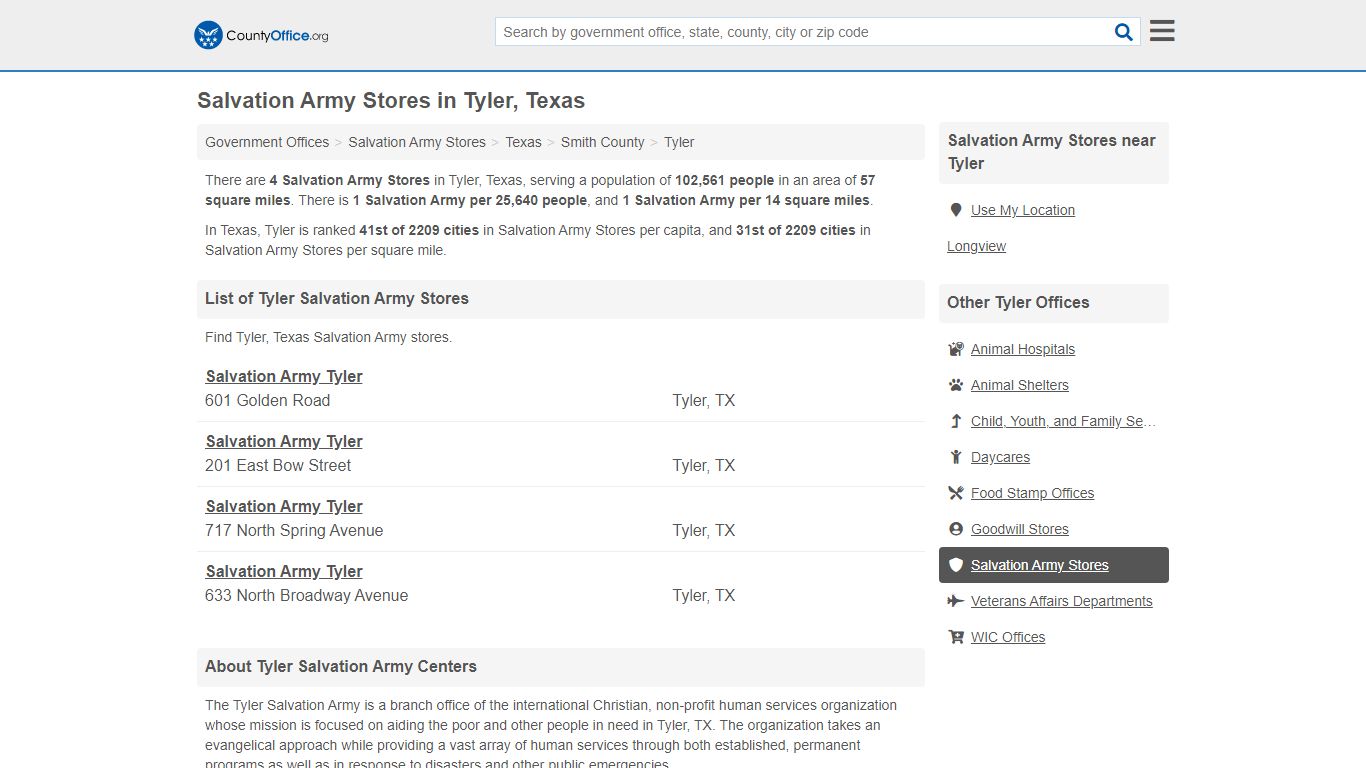Image resolution: width=1366 pixels, height=768 pixels.
Task: Open the Tyler breadcrumb link
Action: pyautogui.click(x=679, y=142)
